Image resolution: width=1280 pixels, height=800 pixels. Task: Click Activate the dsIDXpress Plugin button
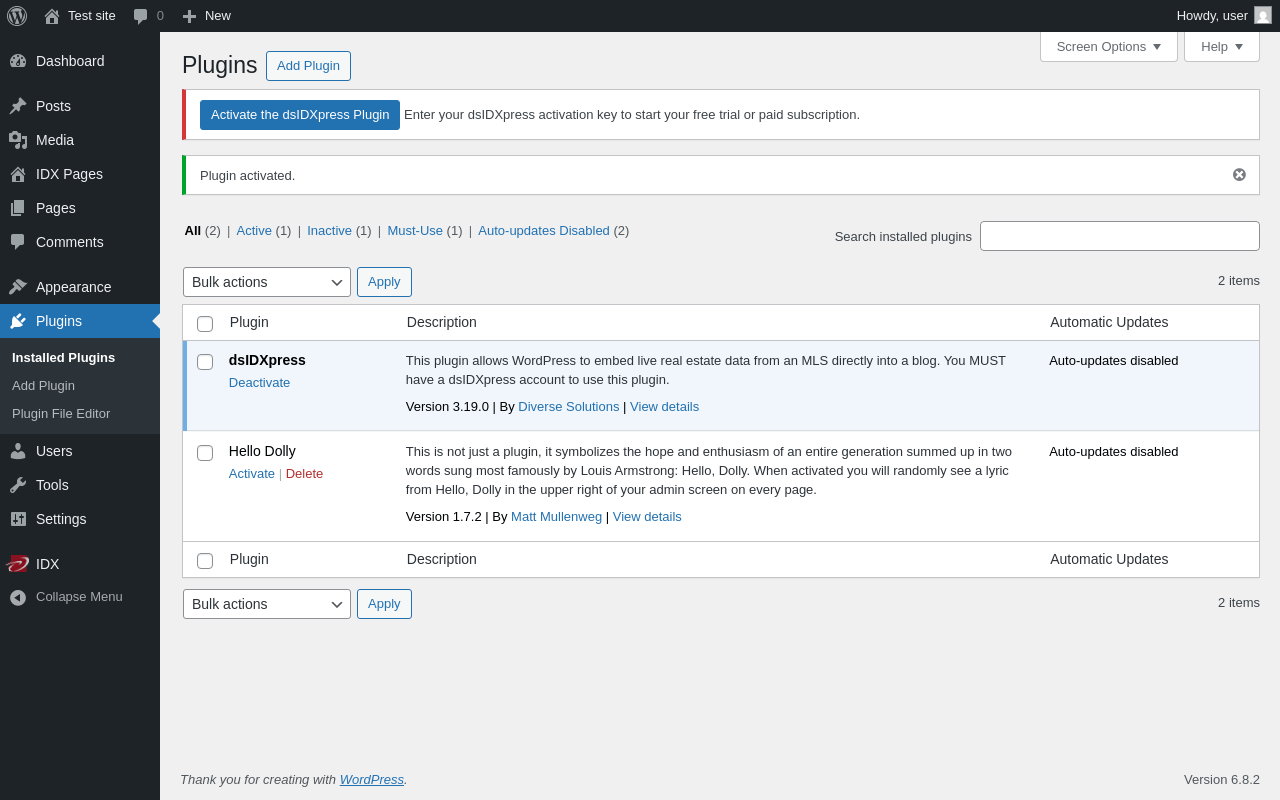[x=300, y=115]
